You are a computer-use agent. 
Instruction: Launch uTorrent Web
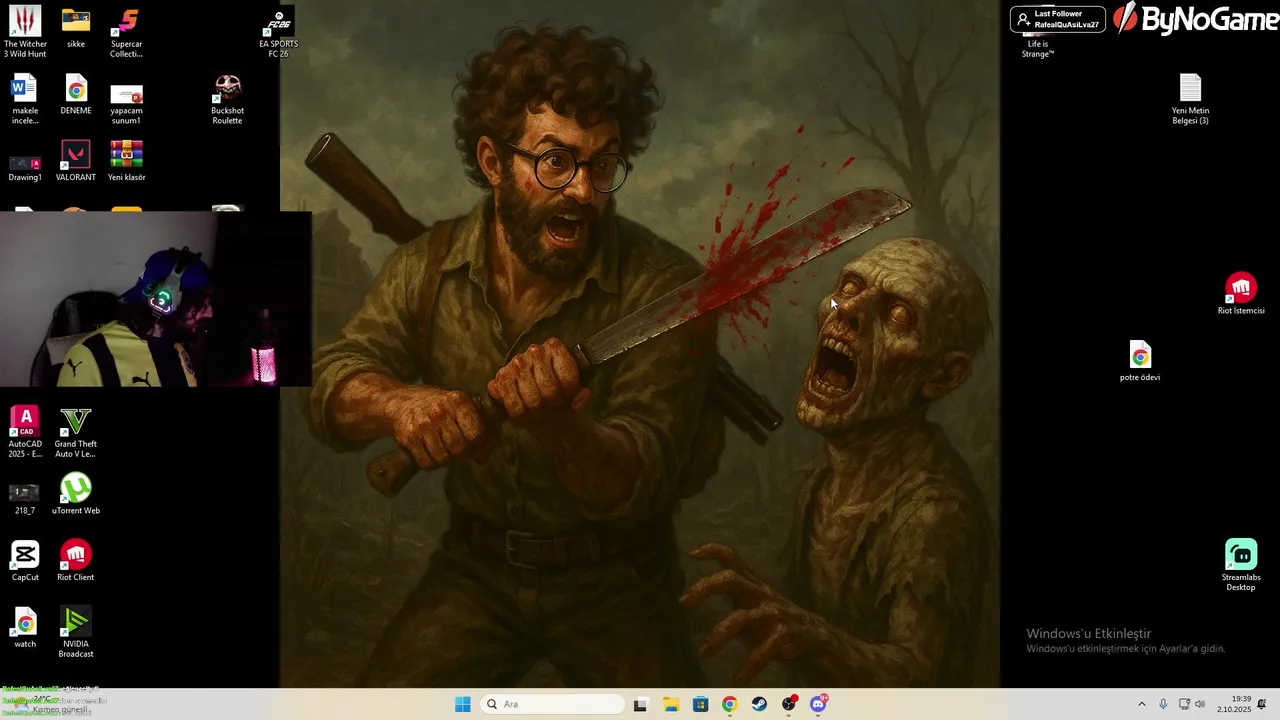[76, 495]
